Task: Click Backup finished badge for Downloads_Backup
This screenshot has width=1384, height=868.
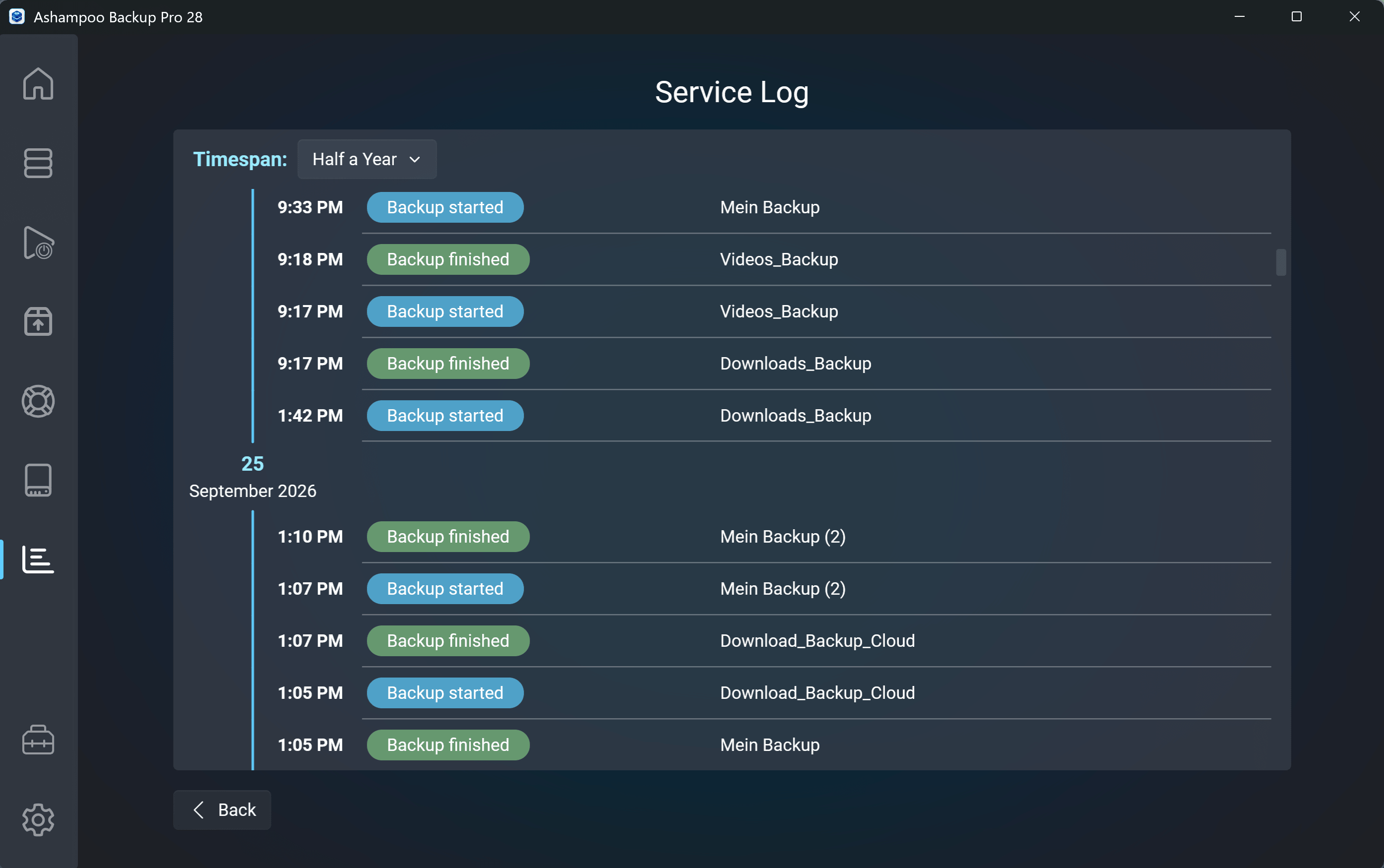Action: pyautogui.click(x=448, y=364)
